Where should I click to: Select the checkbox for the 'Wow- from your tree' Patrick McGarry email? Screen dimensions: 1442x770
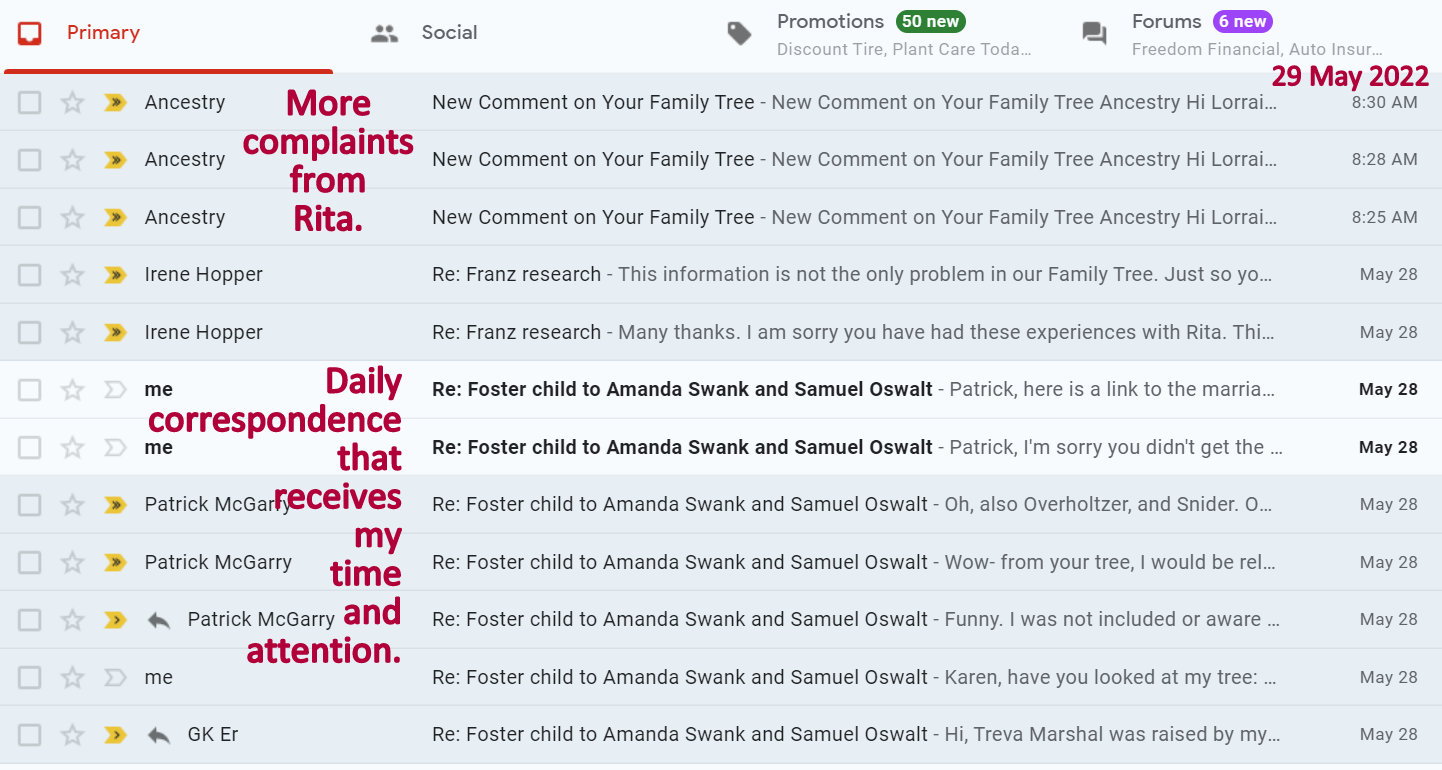(x=30, y=562)
